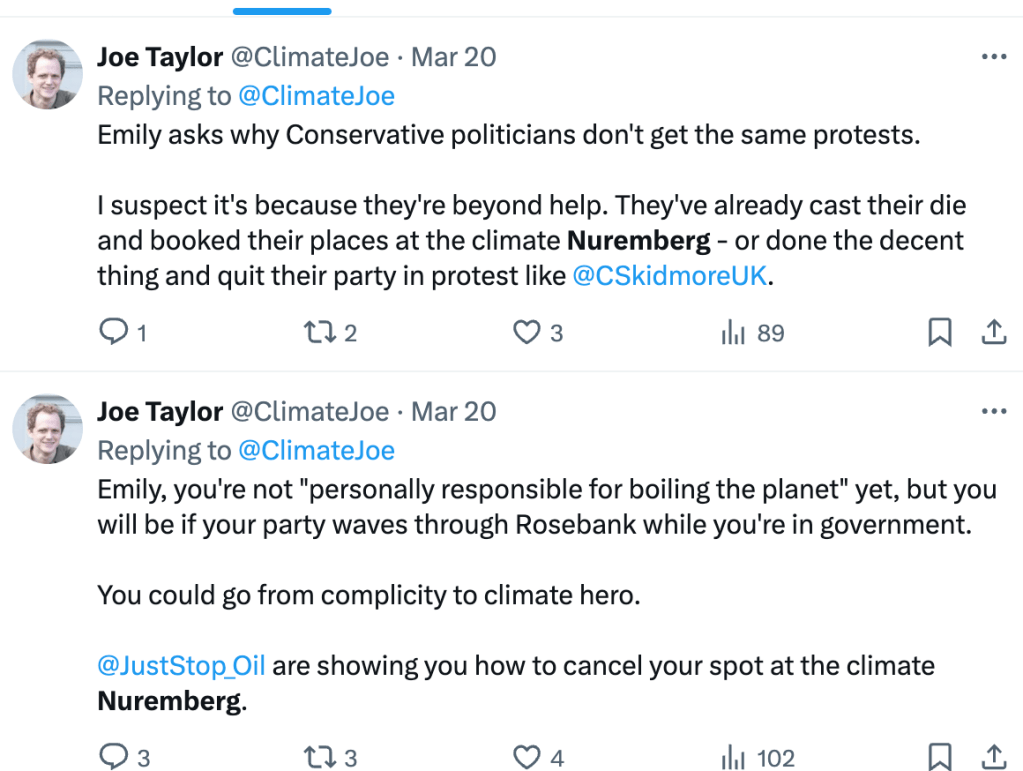Click @ClimateJoe in first Replying to line
The width and height of the screenshot is (1023, 771).
coord(316,96)
